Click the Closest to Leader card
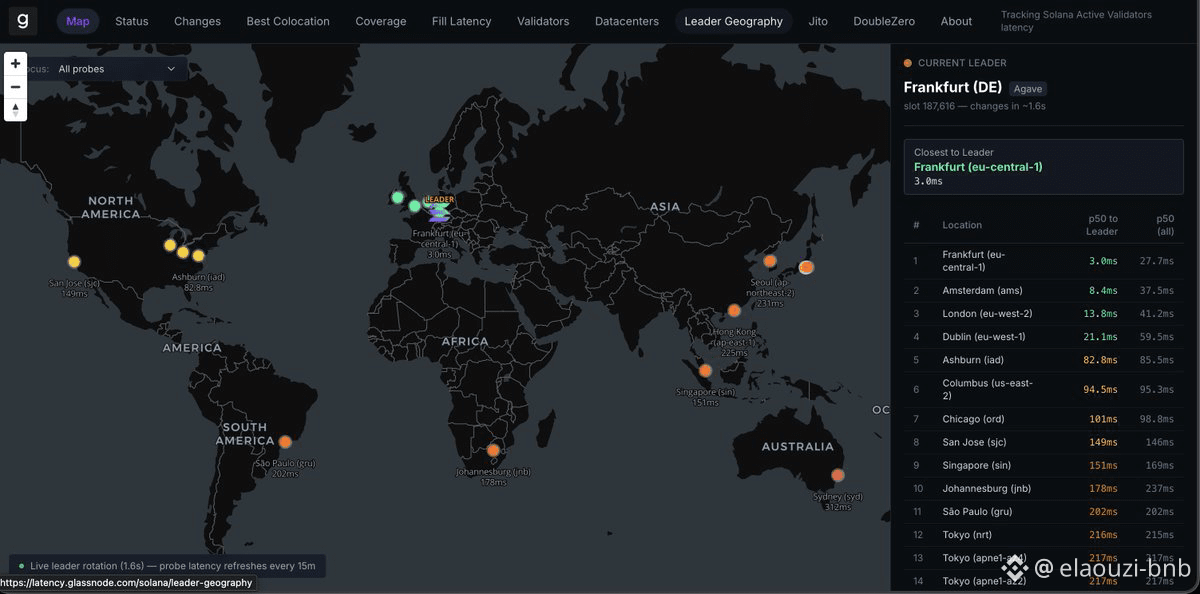This screenshot has width=1200, height=594. pyautogui.click(x=1043, y=167)
